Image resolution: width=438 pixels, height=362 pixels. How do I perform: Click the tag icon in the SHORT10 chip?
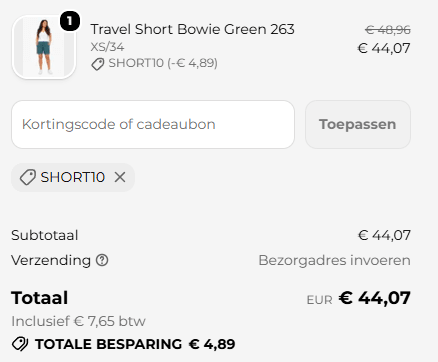(28, 177)
